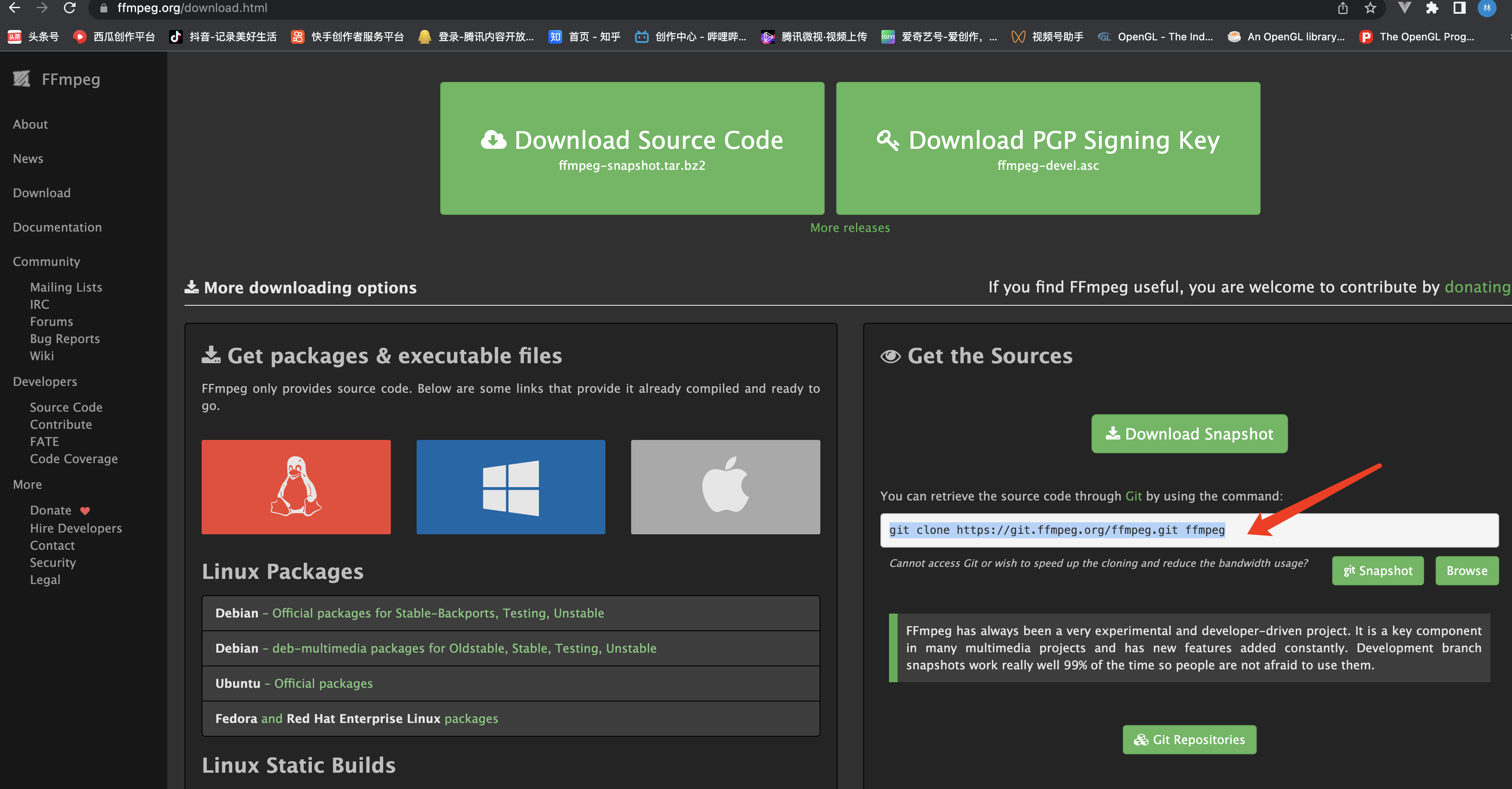This screenshot has width=1512, height=789.
Task: Select the gray Apple logo tile
Action: point(726,487)
